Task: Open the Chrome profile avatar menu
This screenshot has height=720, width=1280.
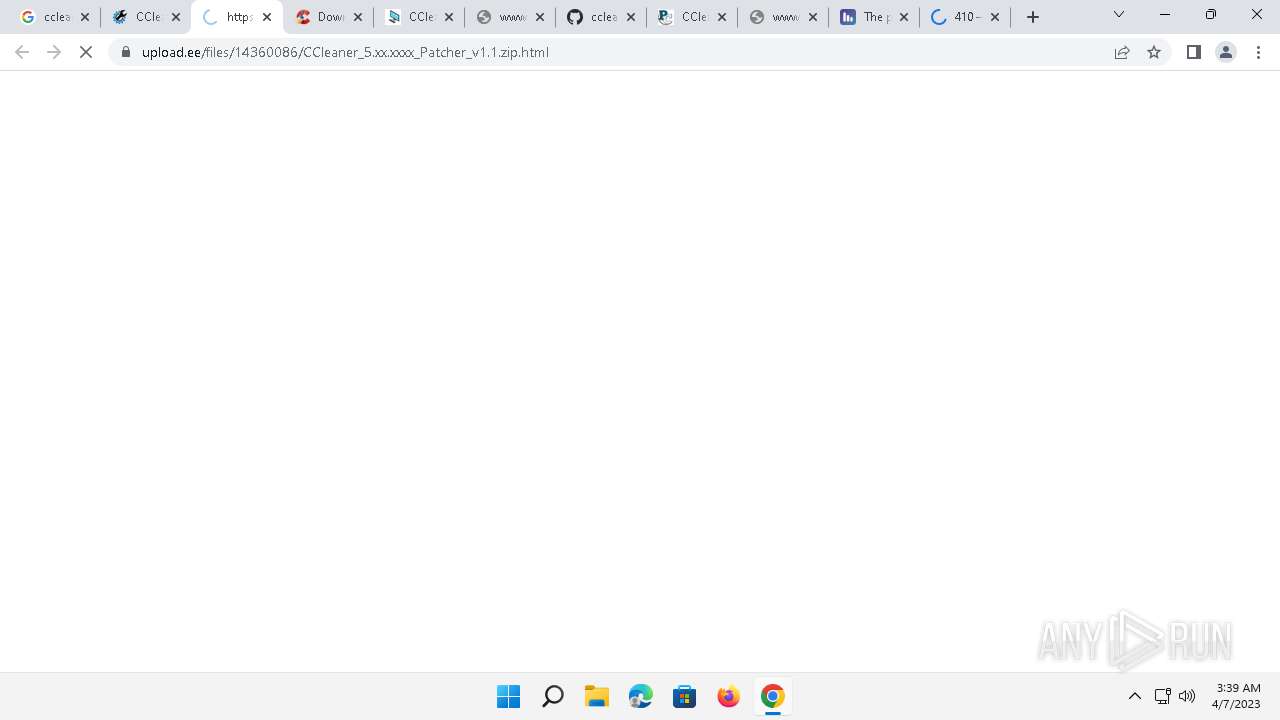Action: click(x=1226, y=52)
